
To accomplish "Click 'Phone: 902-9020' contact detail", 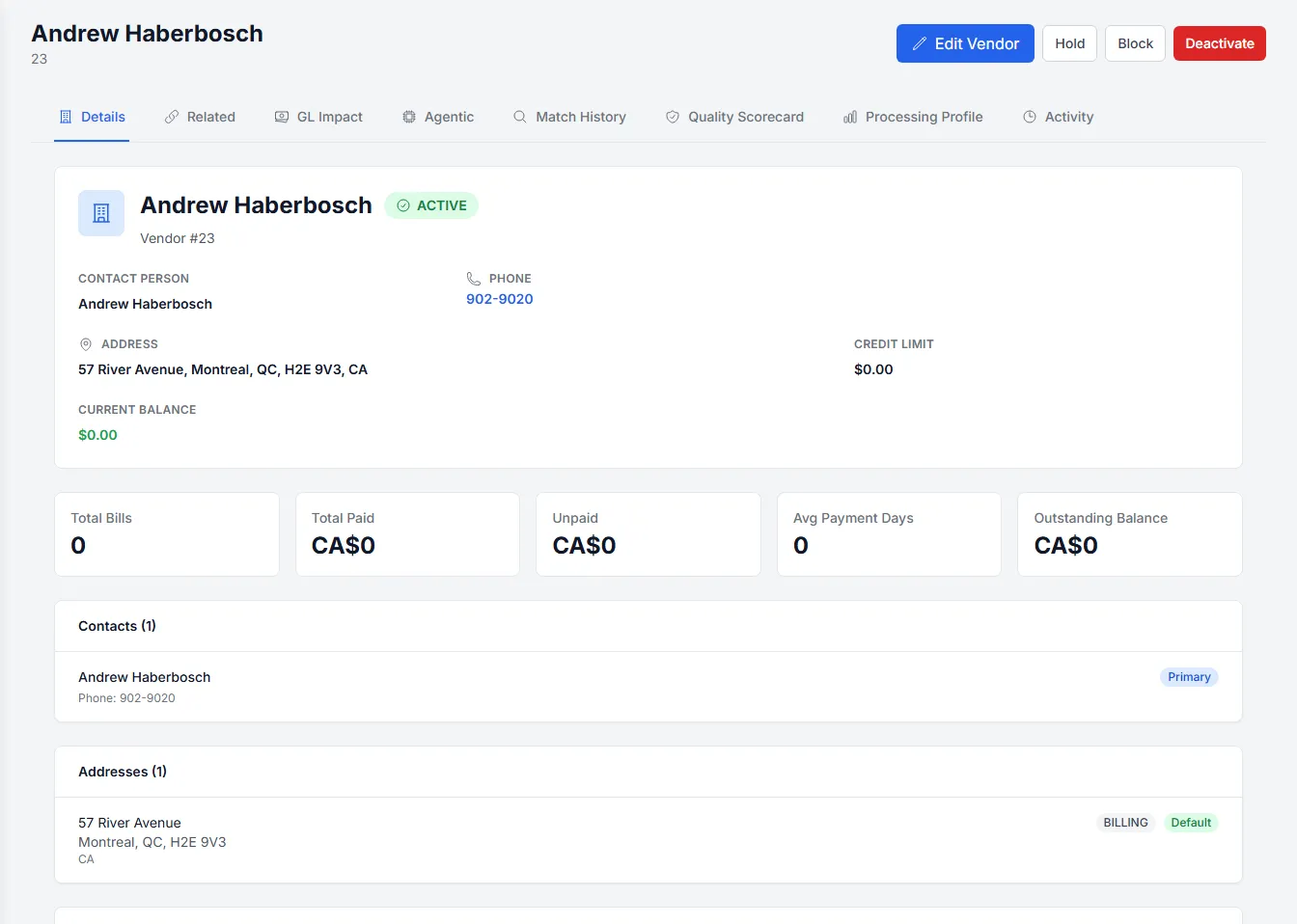I will point(126,698).
